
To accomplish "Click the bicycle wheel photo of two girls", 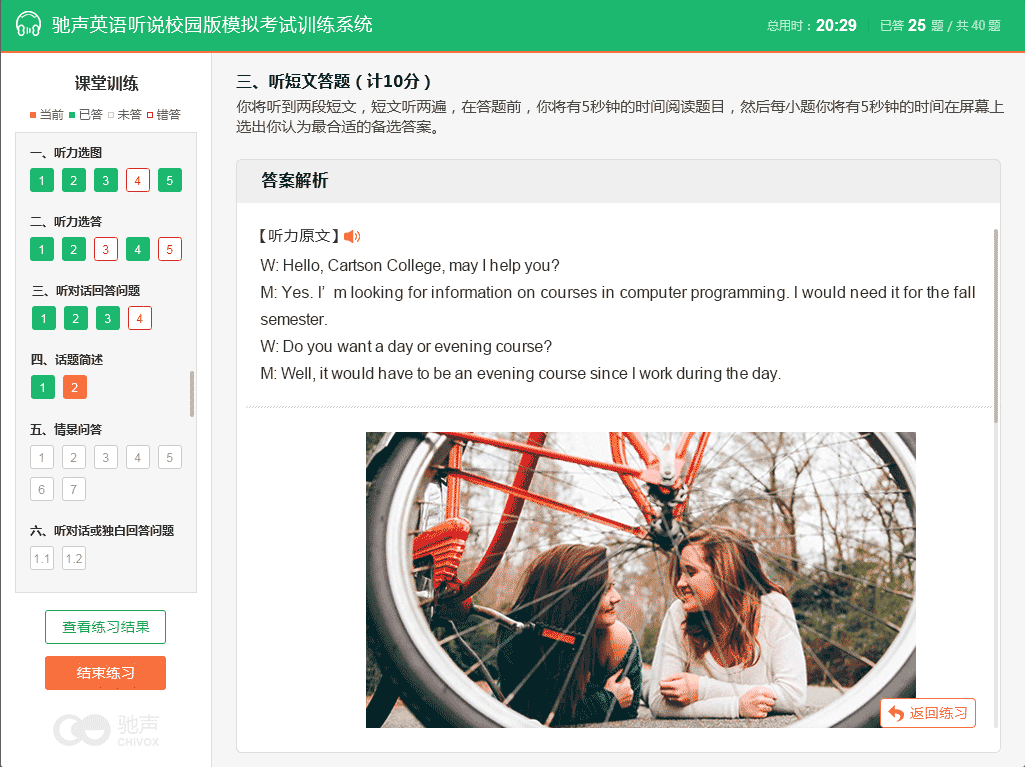I will coord(641,579).
